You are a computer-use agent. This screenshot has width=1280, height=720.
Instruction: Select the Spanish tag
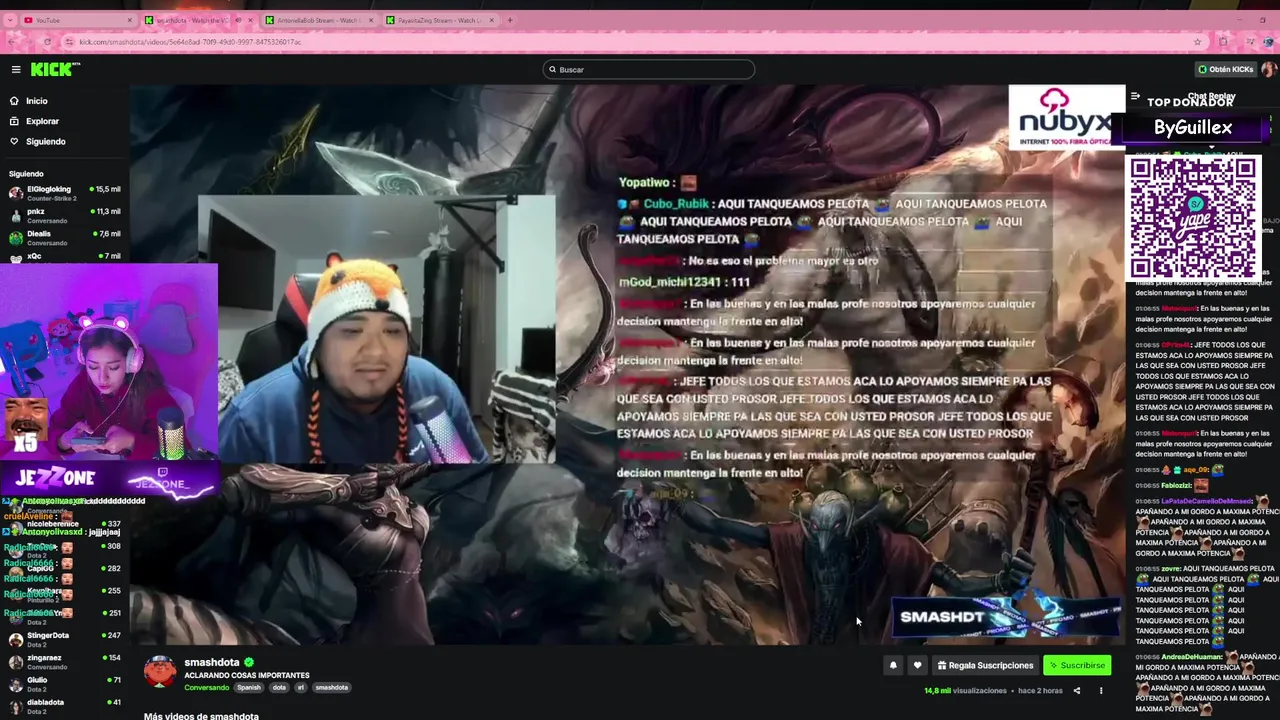click(249, 687)
